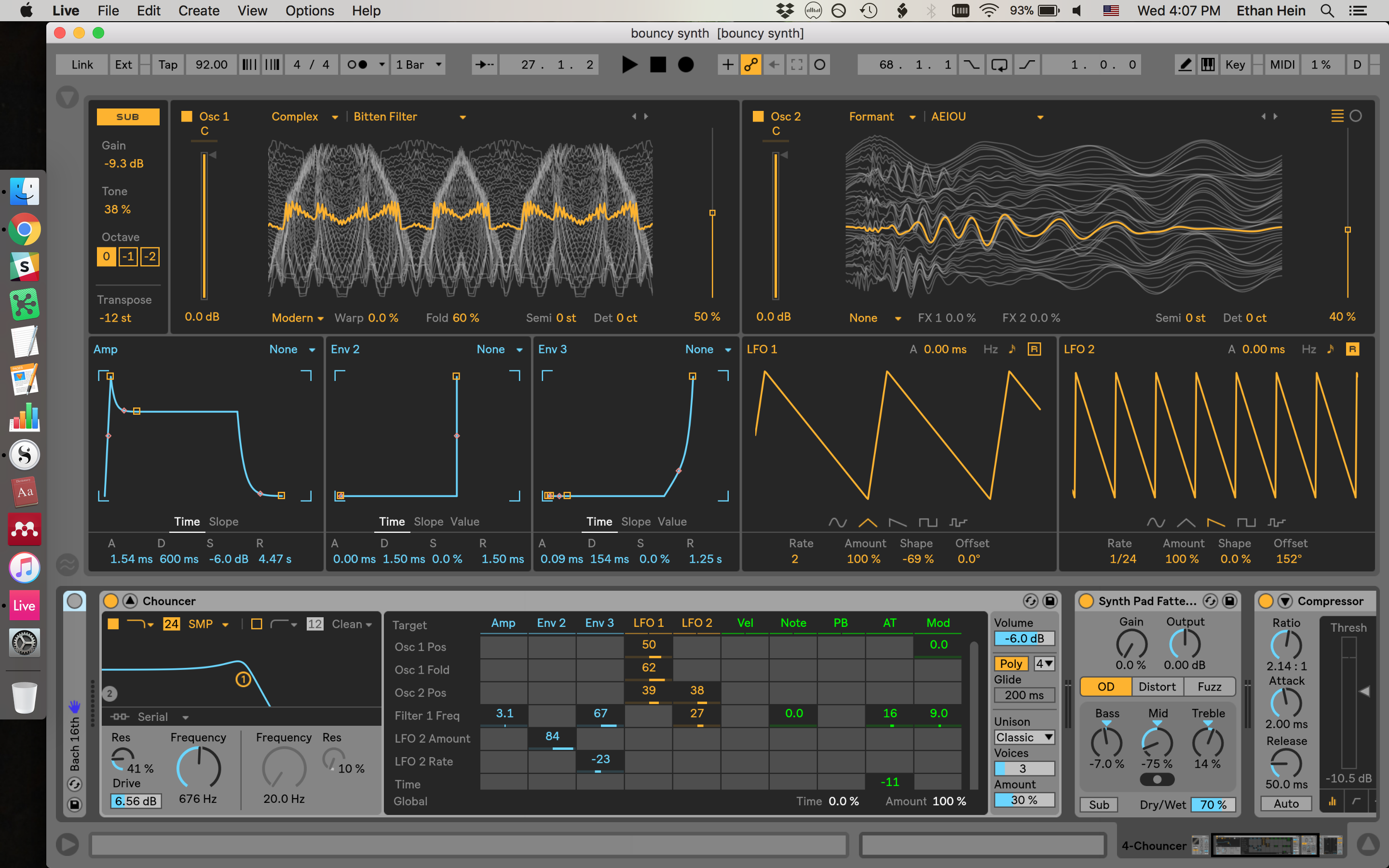Open AEIOU wavetable dropdown
The width and height of the screenshot is (1389, 868).
(987, 117)
